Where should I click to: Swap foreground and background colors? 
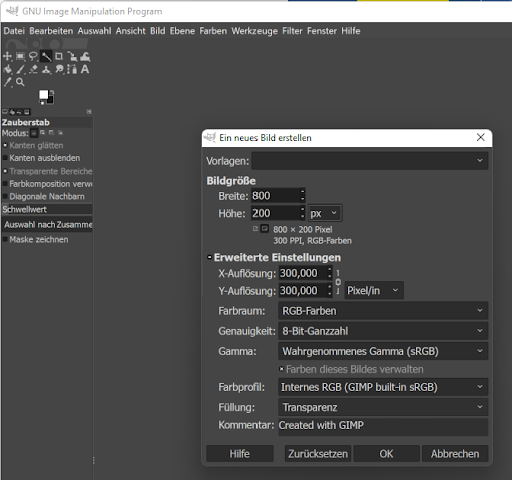pyautogui.click(x=52, y=92)
